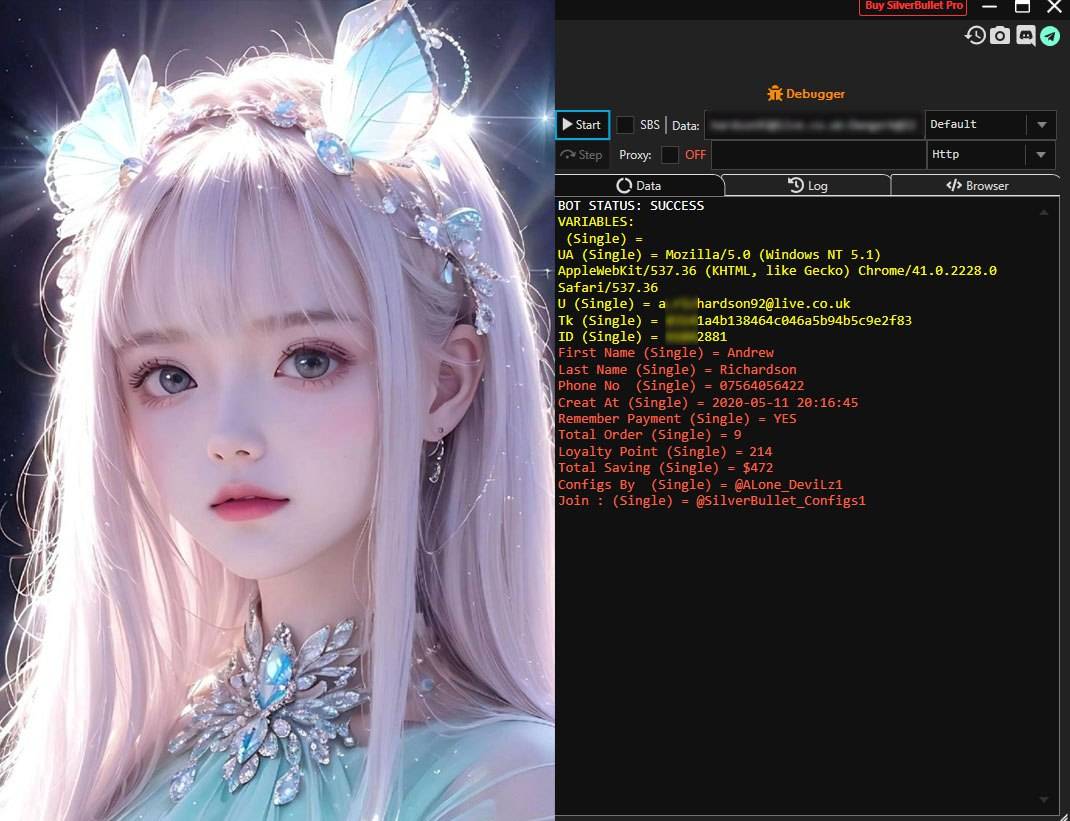This screenshot has height=821, width=1070.
Task: Open the Telegram paper-plane icon
Action: [x=1050, y=35]
